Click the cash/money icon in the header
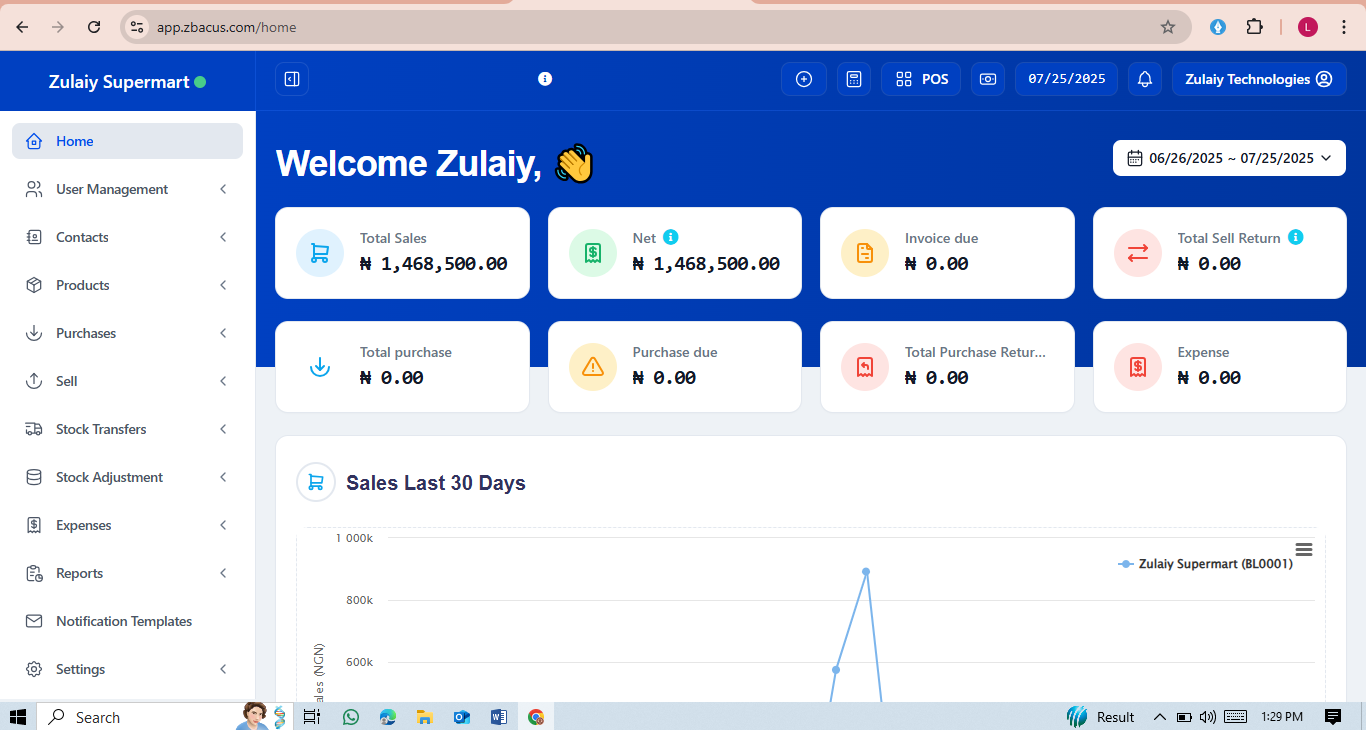Image resolution: width=1366 pixels, height=730 pixels. click(988, 79)
